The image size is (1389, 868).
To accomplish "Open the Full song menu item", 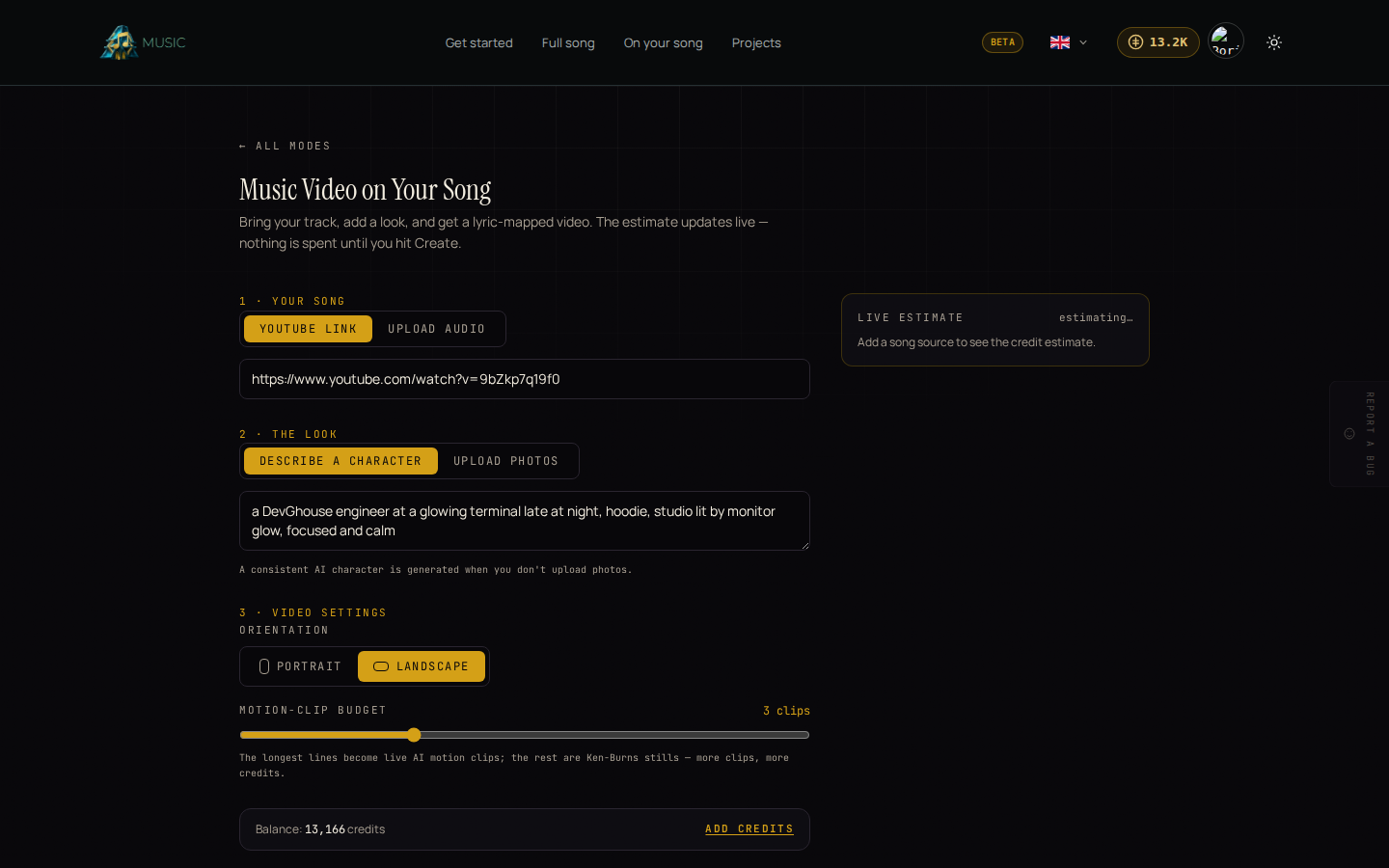I will [568, 42].
